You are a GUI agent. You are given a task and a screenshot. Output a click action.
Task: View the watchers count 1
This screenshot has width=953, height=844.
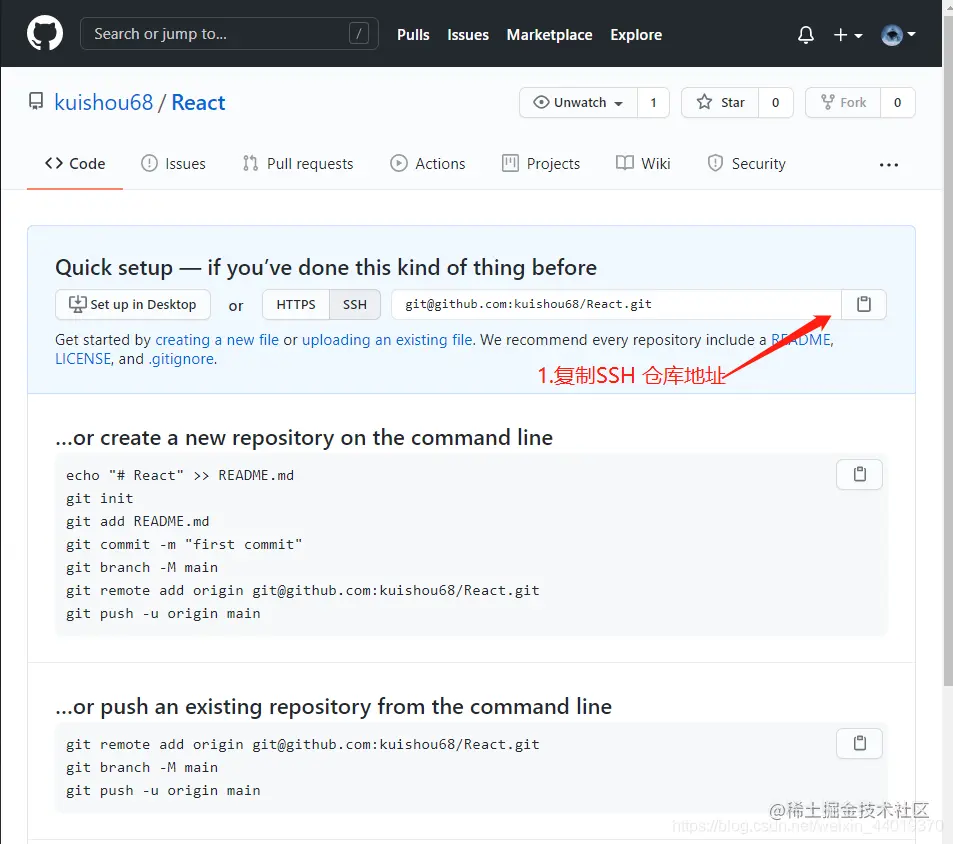(653, 102)
